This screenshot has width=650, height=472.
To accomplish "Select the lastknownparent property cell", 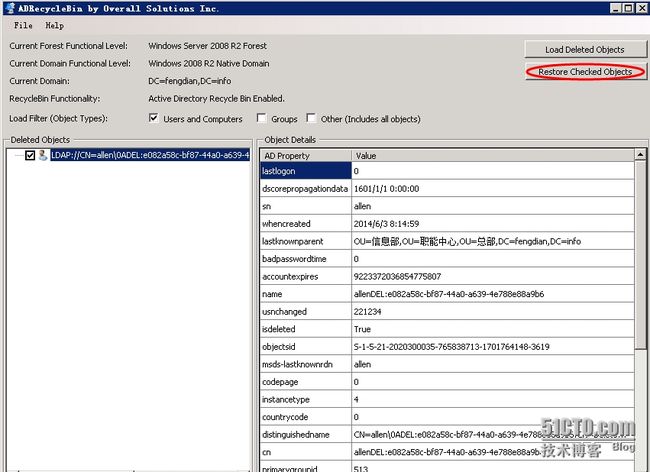I will coord(306,241).
